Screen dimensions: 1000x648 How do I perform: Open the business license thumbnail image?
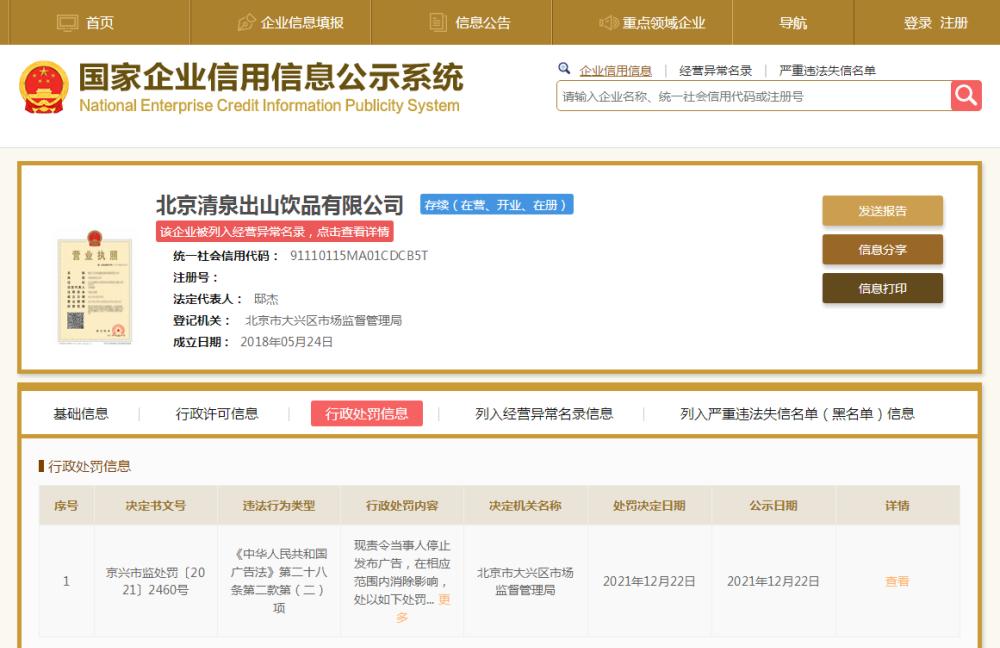point(94,288)
